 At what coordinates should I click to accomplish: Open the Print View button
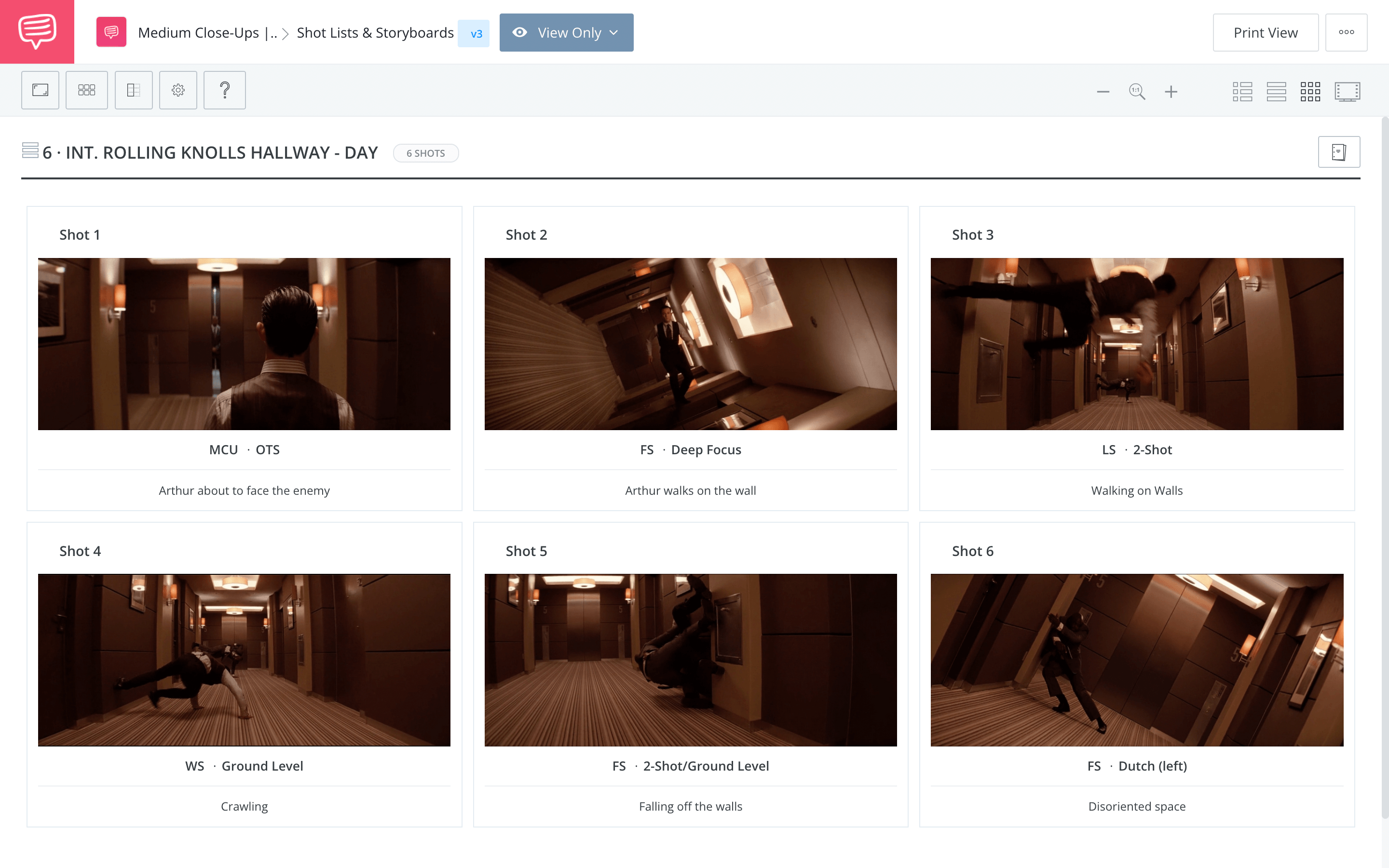tap(1266, 33)
